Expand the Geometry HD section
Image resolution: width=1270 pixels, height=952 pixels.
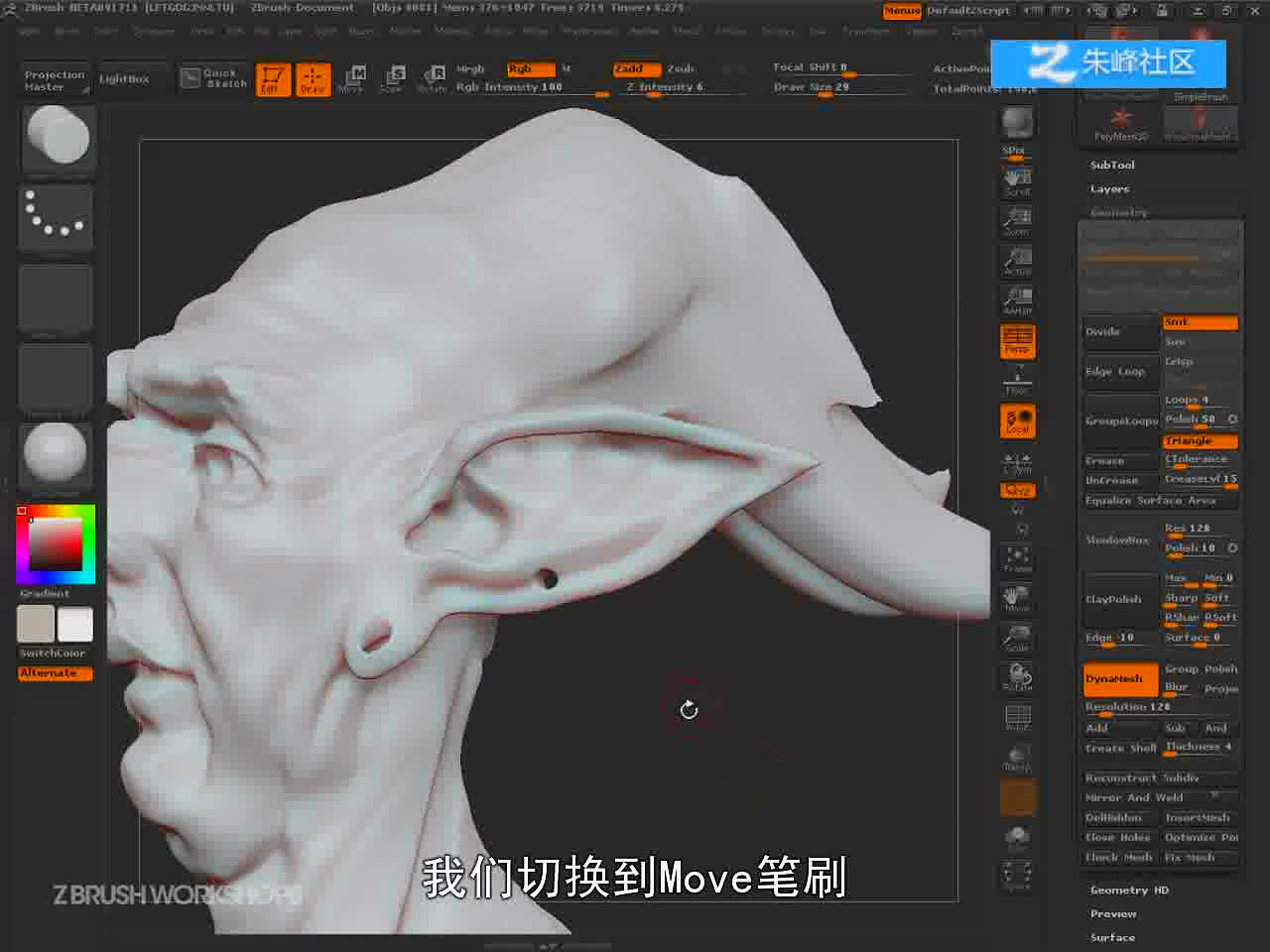point(1129,890)
